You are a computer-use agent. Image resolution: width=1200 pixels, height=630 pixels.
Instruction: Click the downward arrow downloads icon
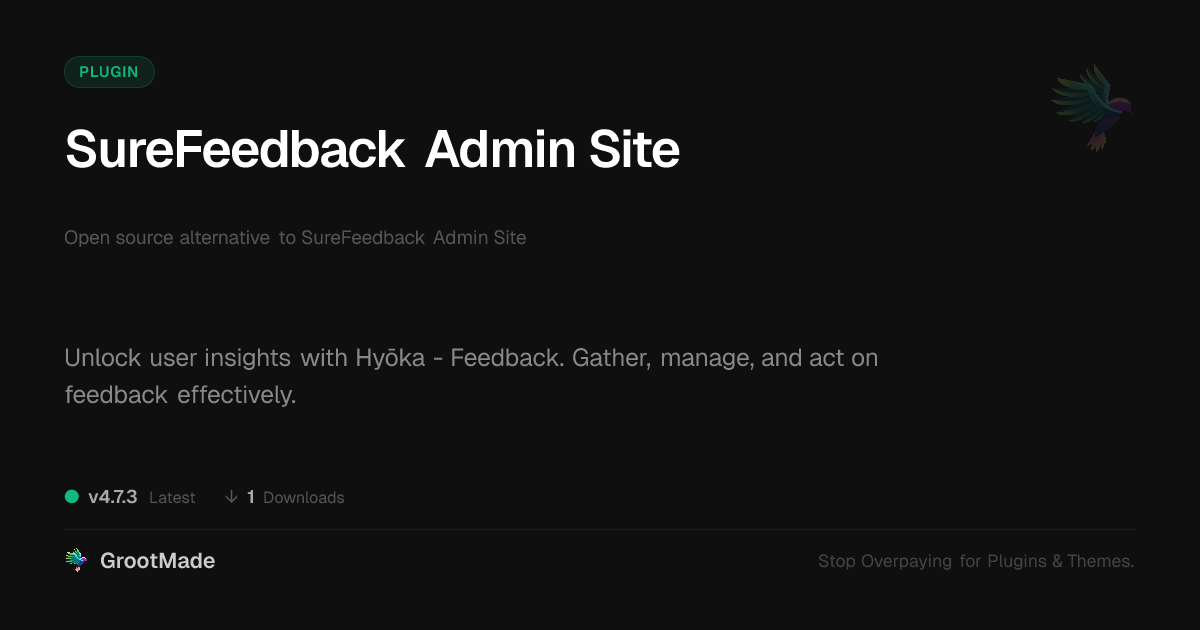coord(231,497)
